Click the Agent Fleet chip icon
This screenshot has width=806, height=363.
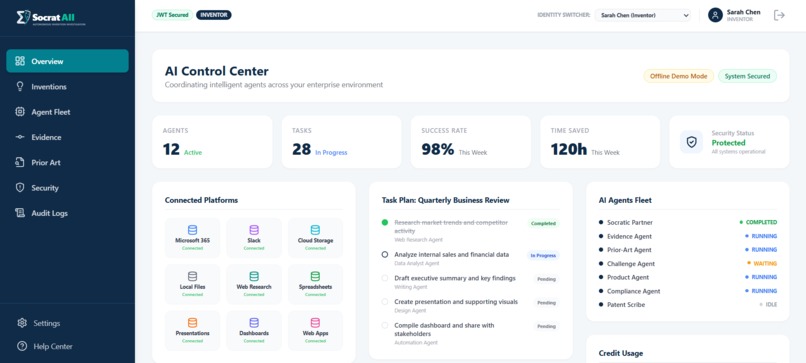point(20,112)
